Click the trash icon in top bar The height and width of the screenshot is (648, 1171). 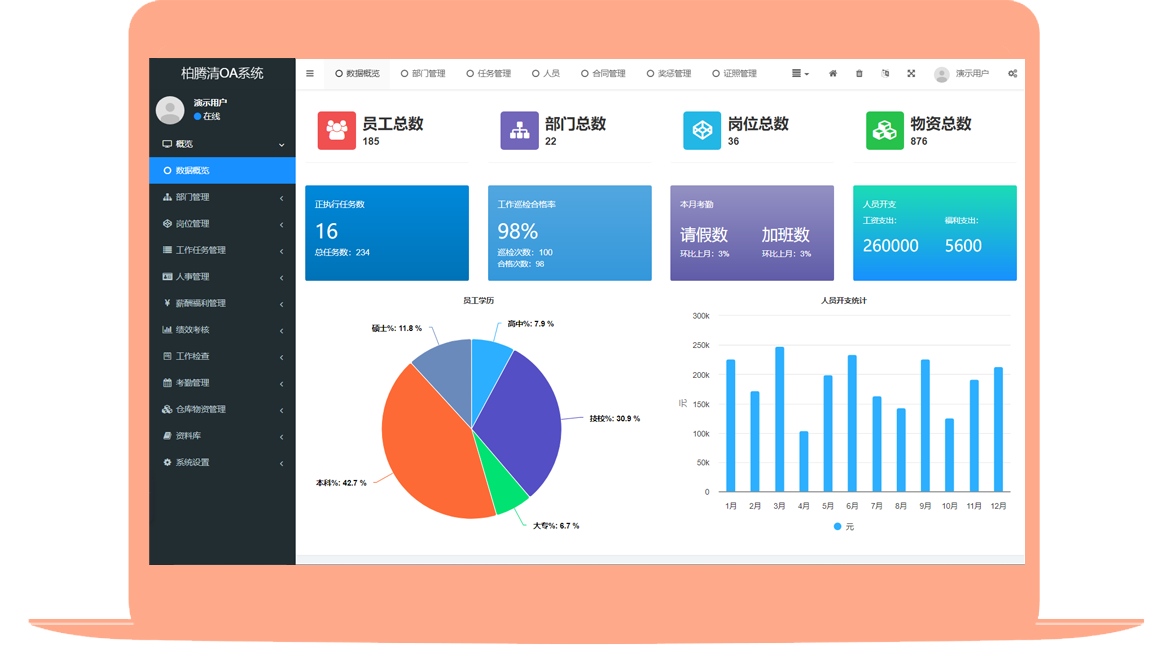tap(859, 73)
